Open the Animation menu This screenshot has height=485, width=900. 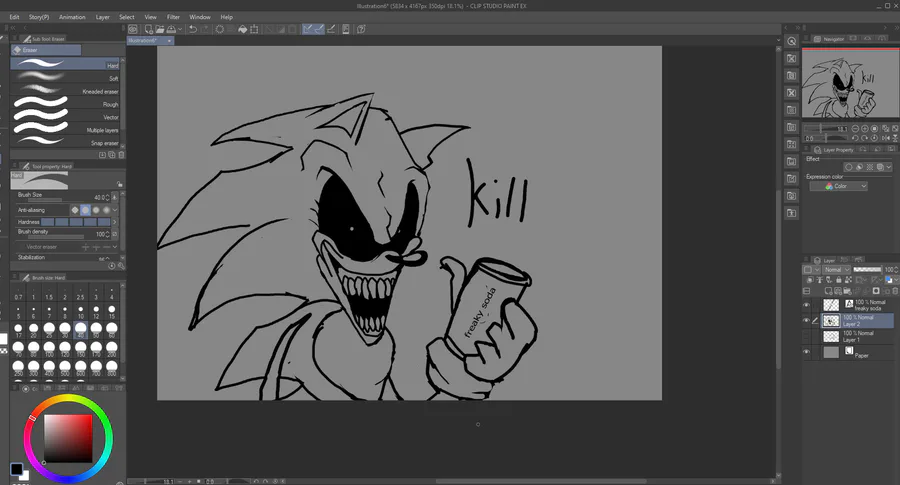point(72,17)
